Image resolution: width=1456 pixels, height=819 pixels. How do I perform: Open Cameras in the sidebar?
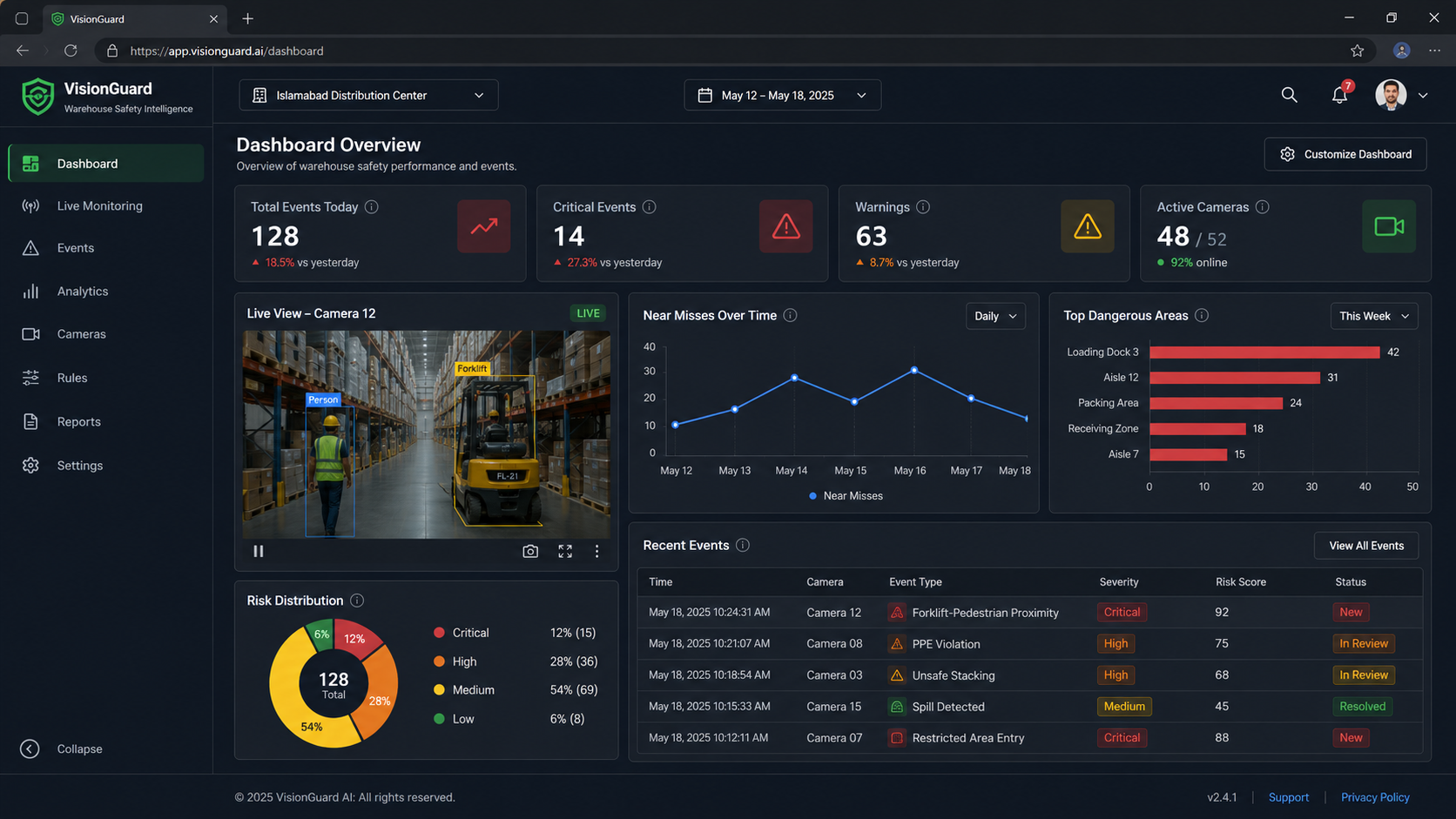tap(106, 334)
